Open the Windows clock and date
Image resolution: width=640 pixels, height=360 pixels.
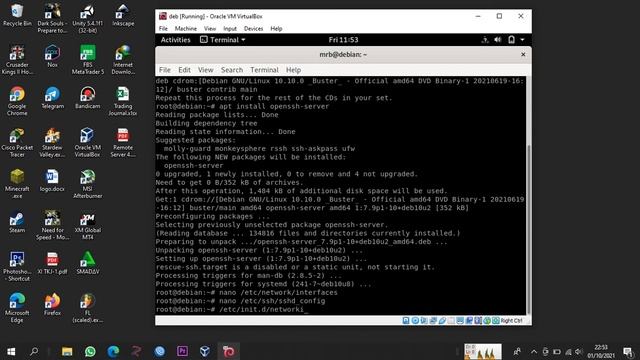(601, 351)
